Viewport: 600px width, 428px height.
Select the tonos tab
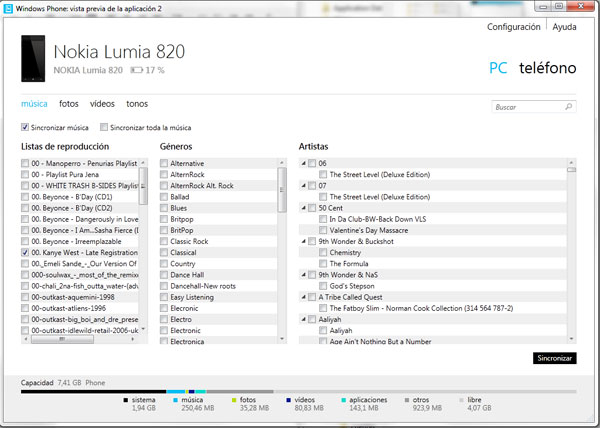[x=137, y=104]
